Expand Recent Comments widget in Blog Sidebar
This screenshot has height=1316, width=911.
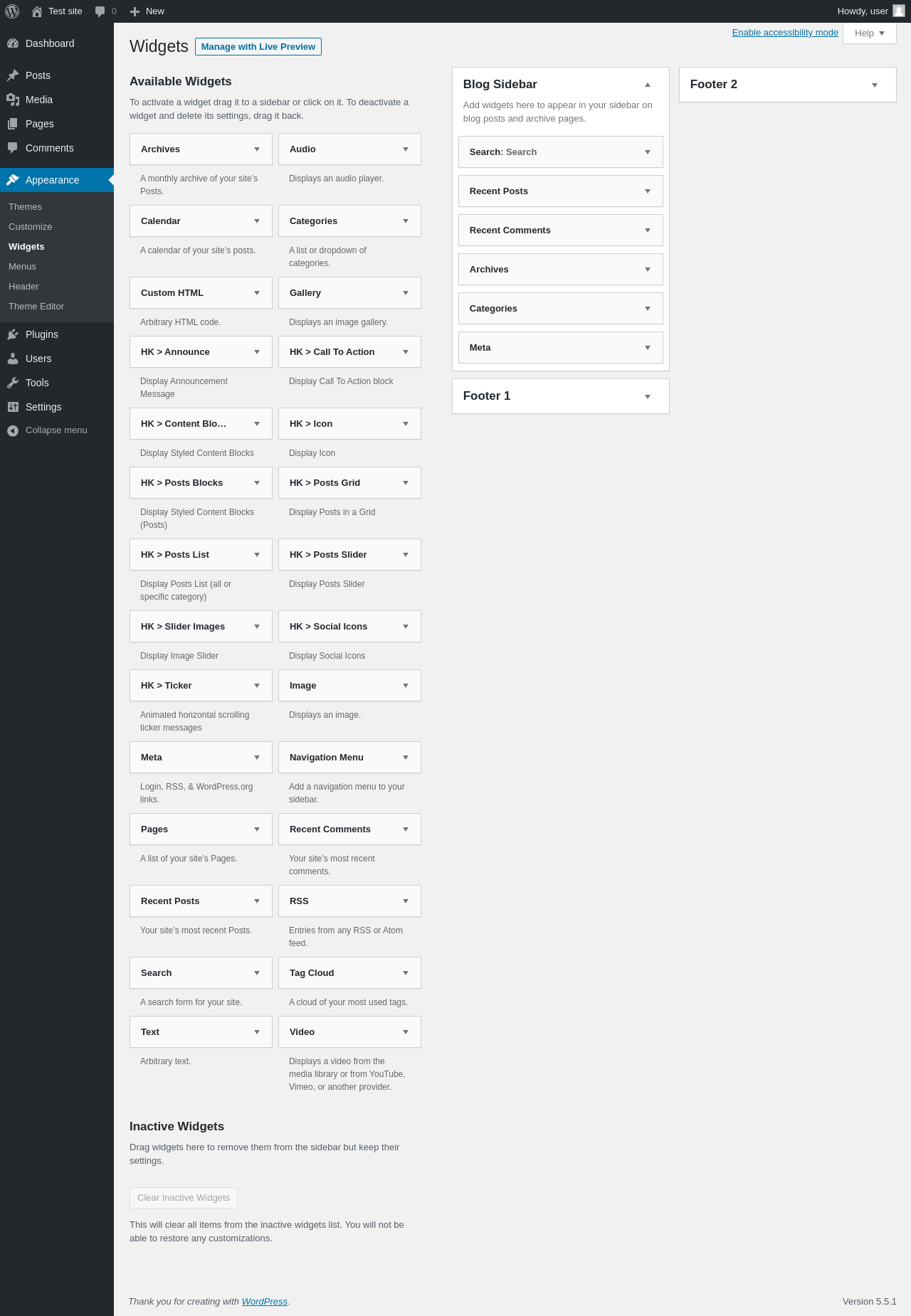point(648,230)
